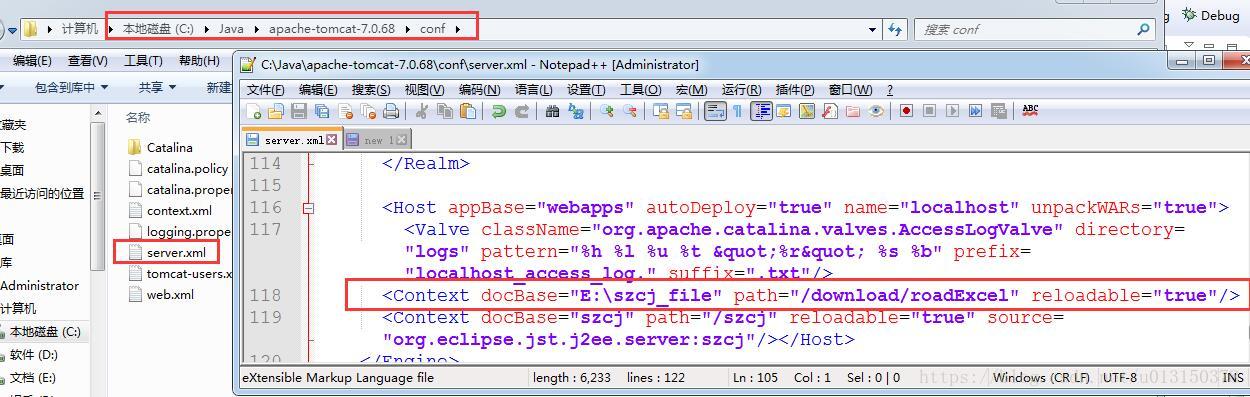Collapse the Host fold marker at line 116
This screenshot has height=397, width=1250.
point(308,208)
